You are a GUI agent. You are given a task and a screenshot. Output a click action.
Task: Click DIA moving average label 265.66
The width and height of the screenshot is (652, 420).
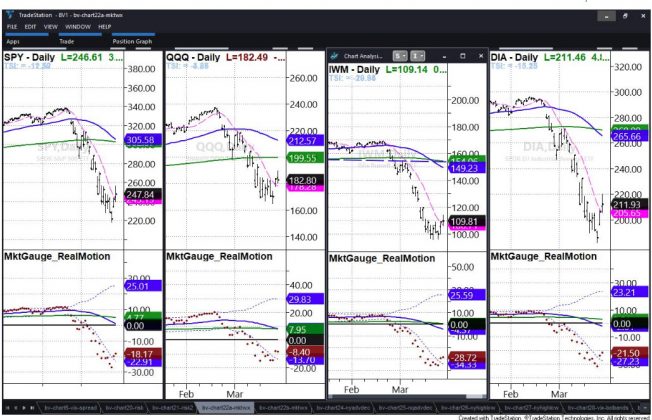tap(629, 136)
